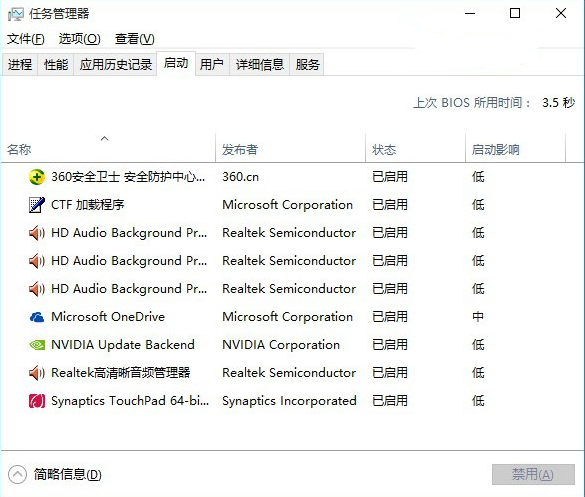The width and height of the screenshot is (585, 497).
Task: Select the NVIDIA Update Backend row name
Action: [x=123, y=345]
